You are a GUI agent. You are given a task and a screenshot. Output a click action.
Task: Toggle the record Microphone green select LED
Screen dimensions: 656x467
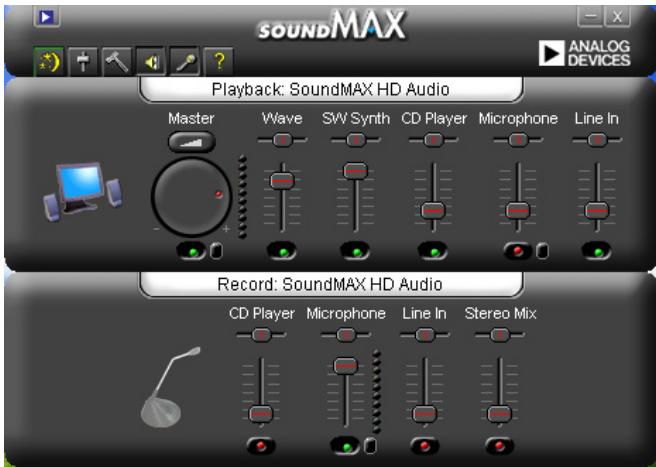click(x=346, y=446)
